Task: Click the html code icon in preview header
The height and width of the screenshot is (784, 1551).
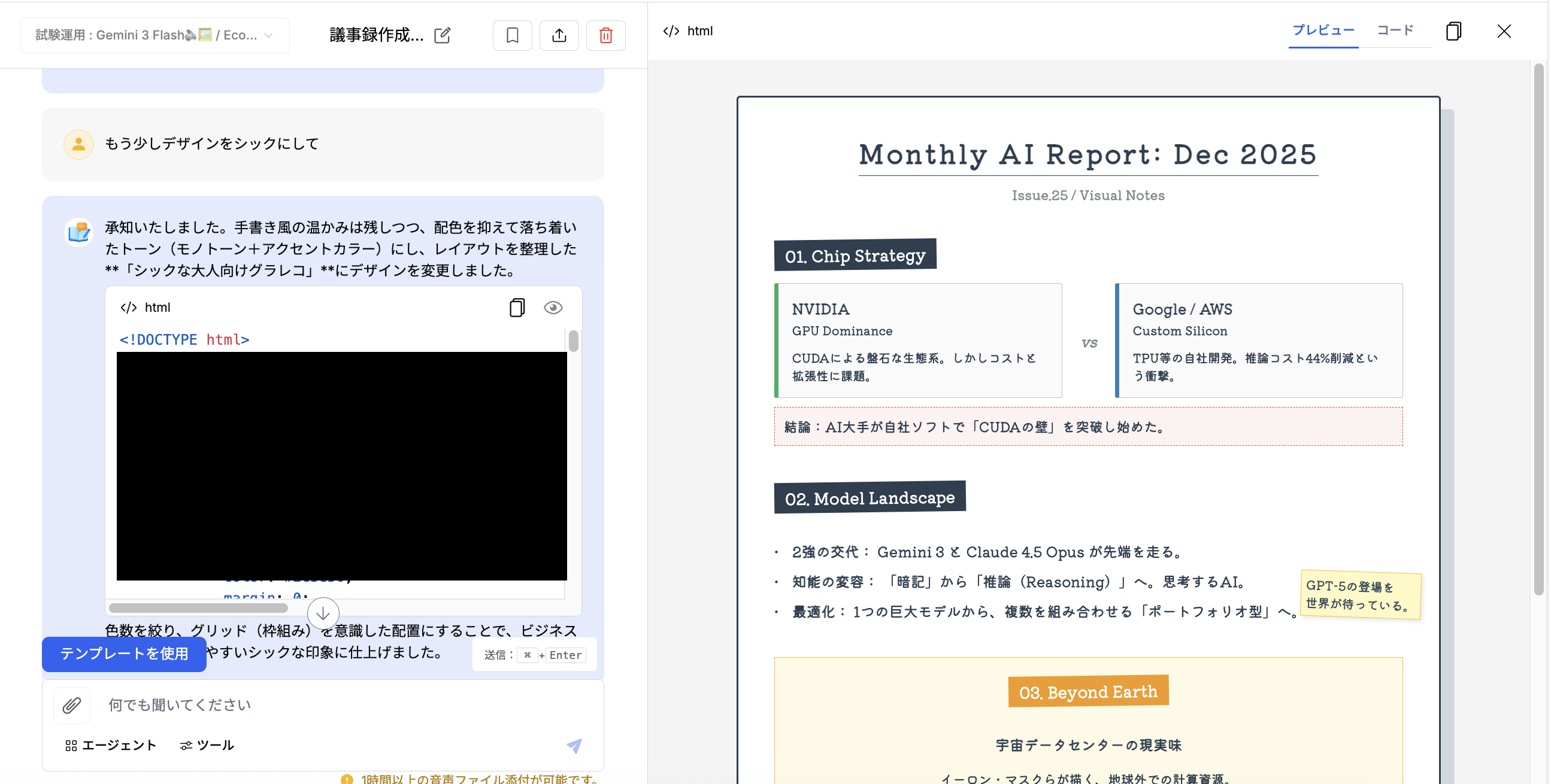Action: coord(671,31)
